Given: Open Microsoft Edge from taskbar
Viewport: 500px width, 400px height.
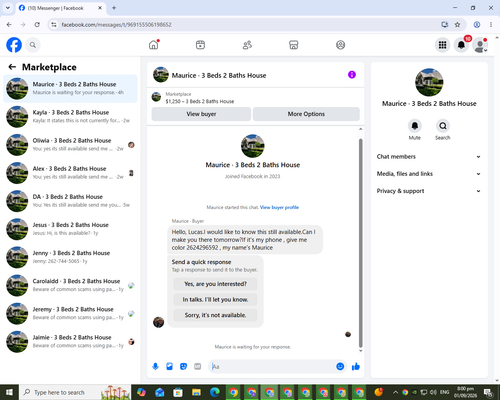Looking at the screenshot, I should point(214,392).
